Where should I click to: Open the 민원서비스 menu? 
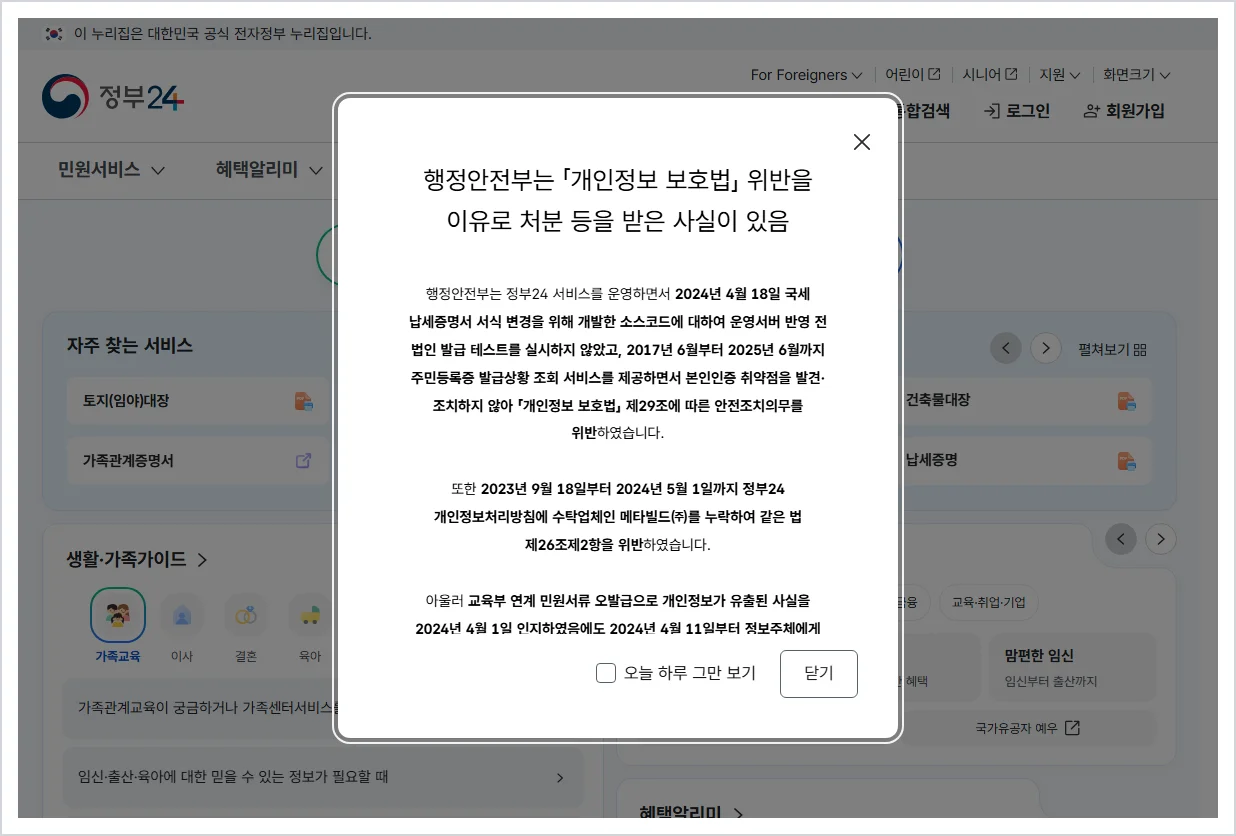(111, 169)
